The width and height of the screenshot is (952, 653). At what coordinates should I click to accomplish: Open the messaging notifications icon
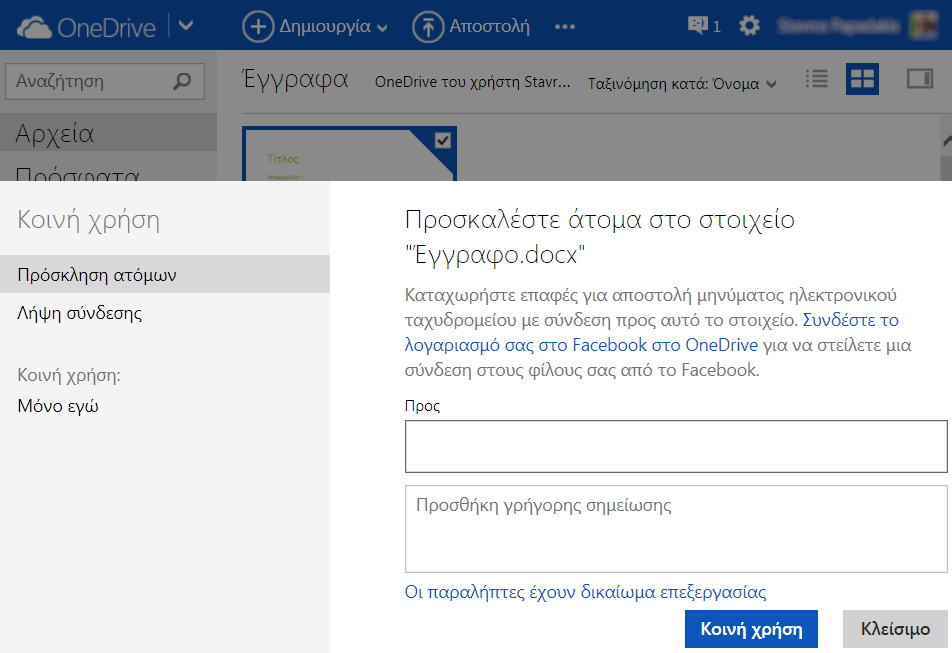click(698, 25)
